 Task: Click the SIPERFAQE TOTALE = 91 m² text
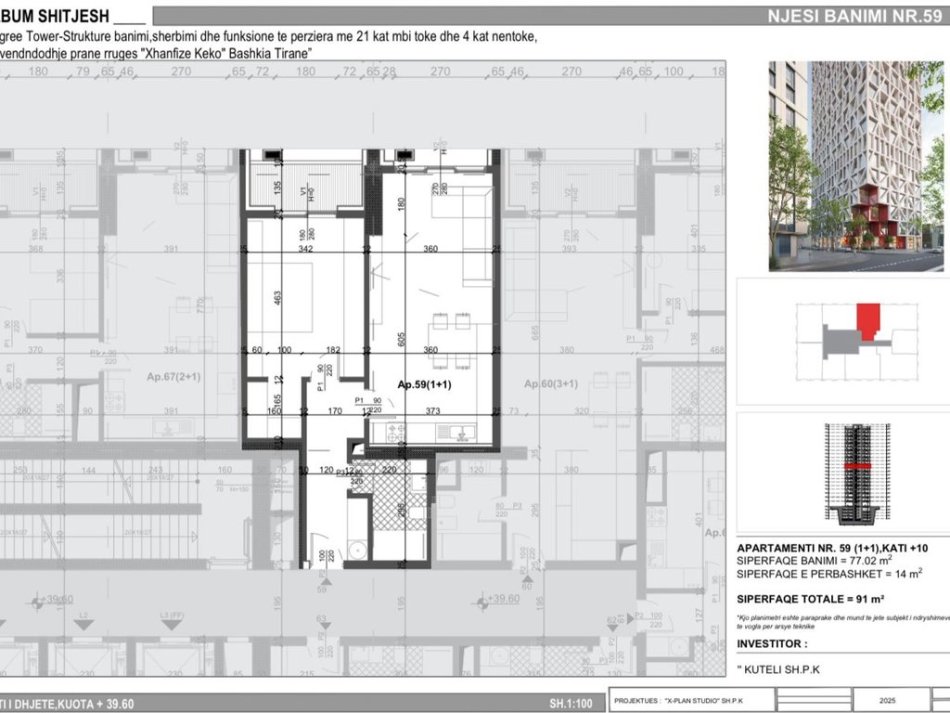pos(800,598)
